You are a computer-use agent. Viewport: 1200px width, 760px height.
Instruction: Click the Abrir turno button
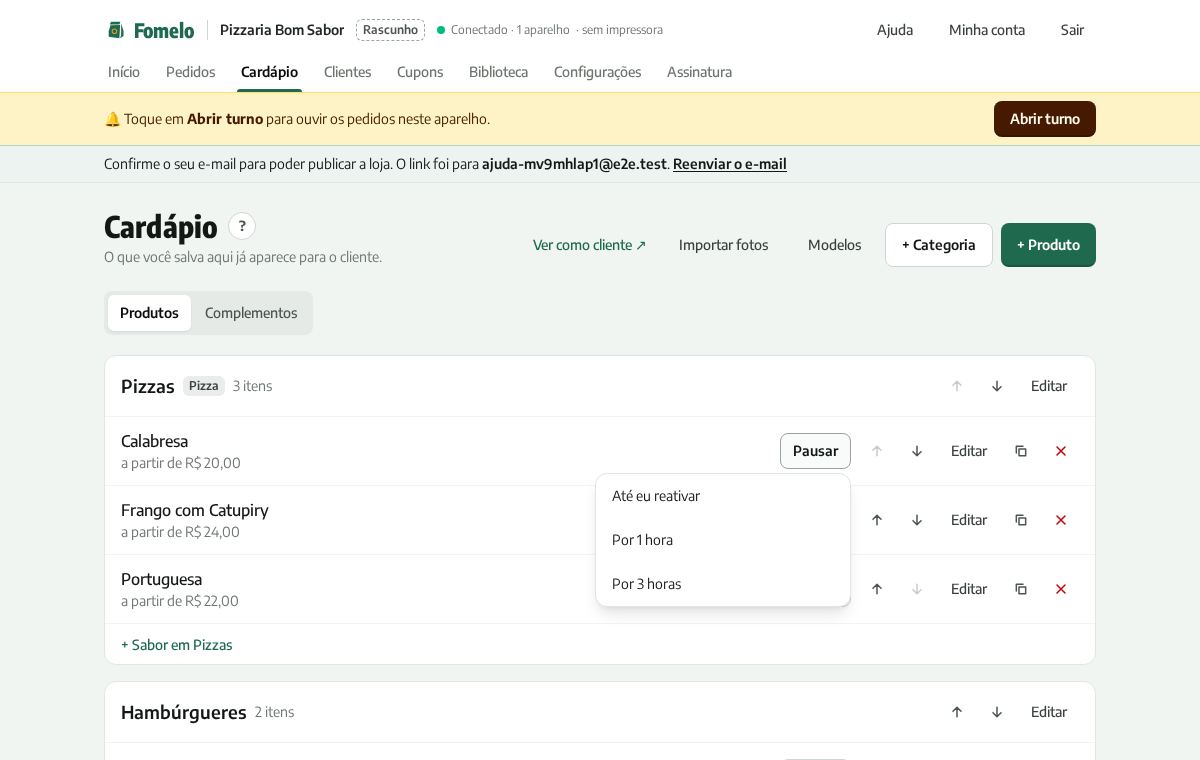pos(1044,119)
